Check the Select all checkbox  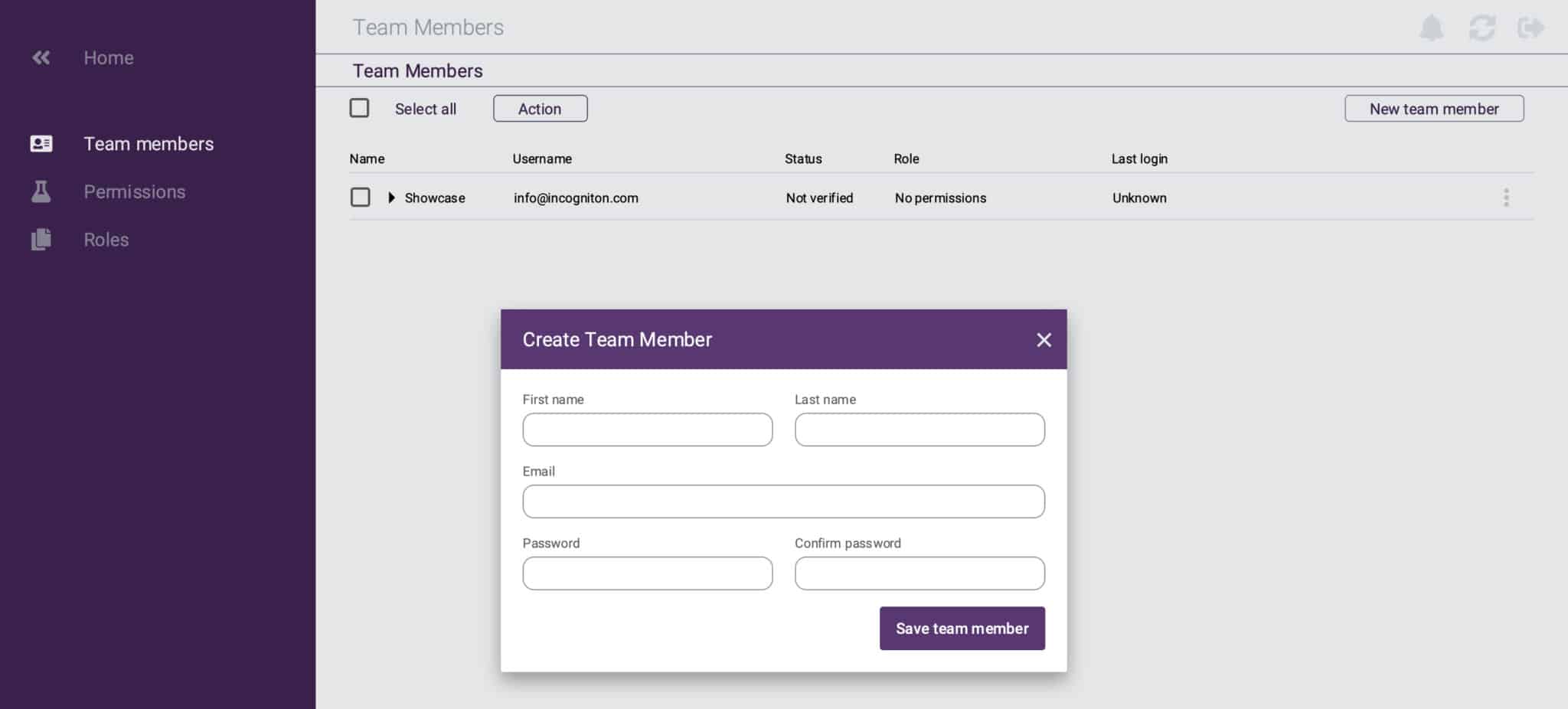pos(359,108)
